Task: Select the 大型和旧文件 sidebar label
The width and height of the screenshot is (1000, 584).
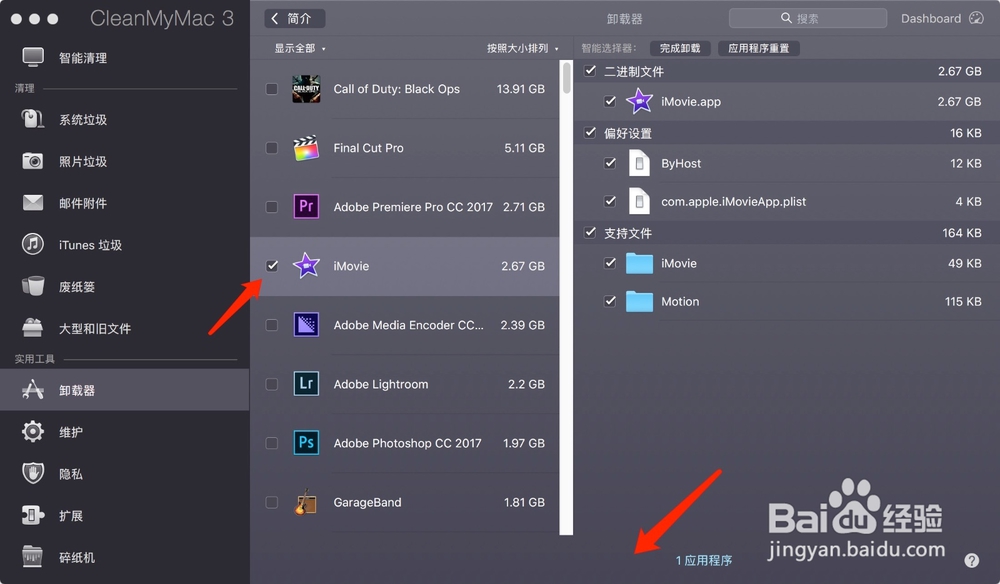Action: click(94, 328)
